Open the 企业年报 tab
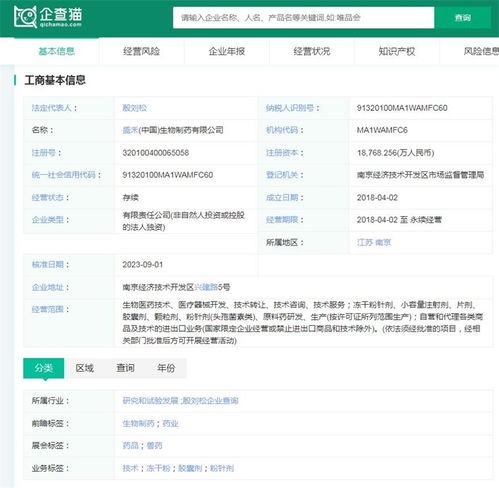499x488 pixels. [227, 51]
